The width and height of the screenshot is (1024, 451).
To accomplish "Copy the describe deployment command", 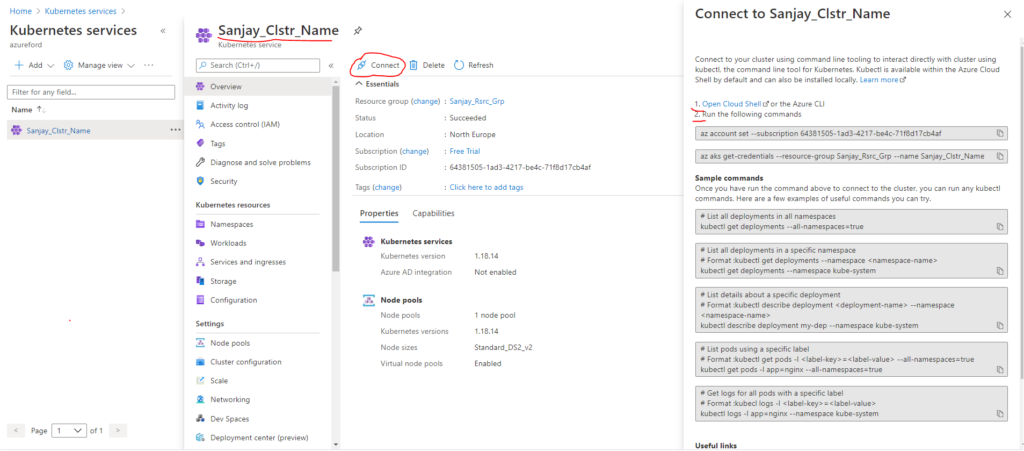I will [999, 325].
